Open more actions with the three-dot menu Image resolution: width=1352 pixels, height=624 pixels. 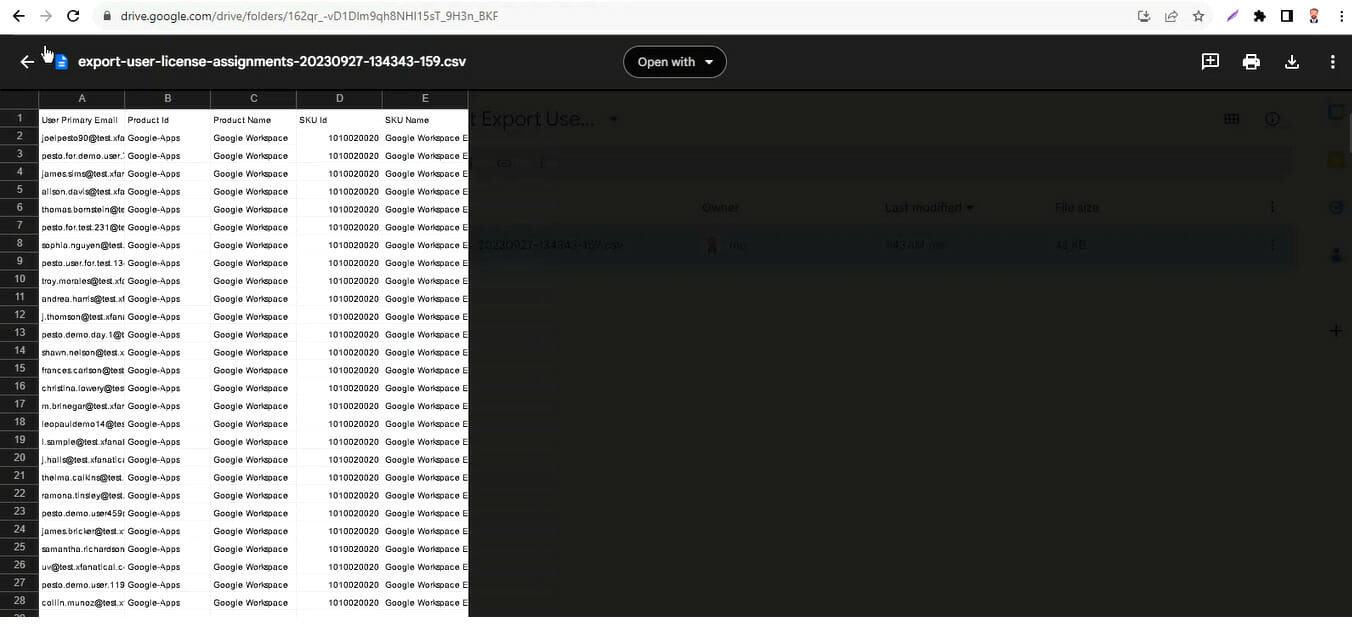click(x=1333, y=61)
